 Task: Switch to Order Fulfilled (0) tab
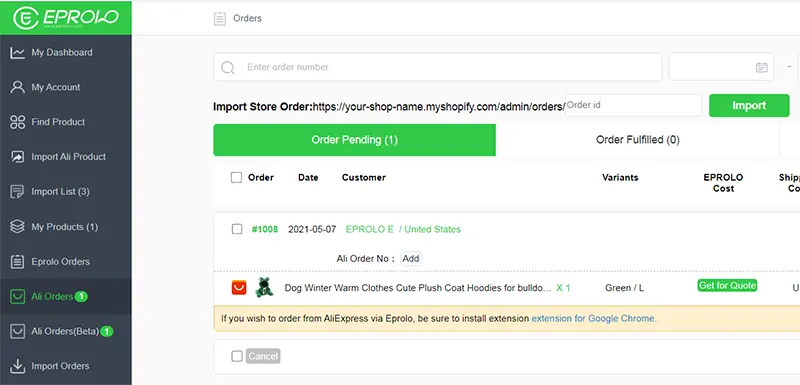pos(637,140)
